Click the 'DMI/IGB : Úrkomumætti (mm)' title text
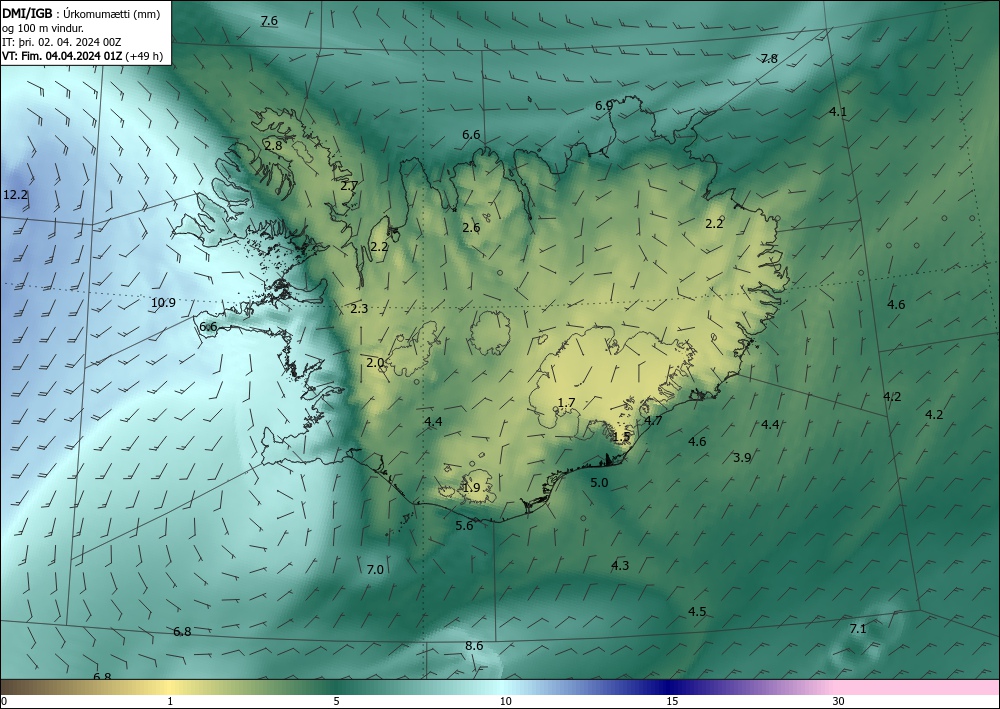Image resolution: width=1000 pixels, height=709 pixels. (81, 13)
